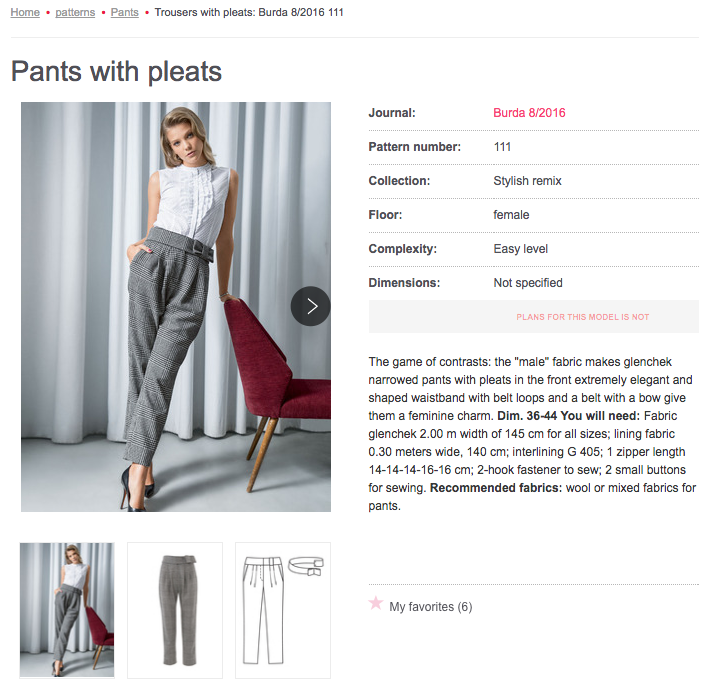The height and width of the screenshot is (685, 708).
Task: Open the Home breadcrumb link
Action: point(25,13)
